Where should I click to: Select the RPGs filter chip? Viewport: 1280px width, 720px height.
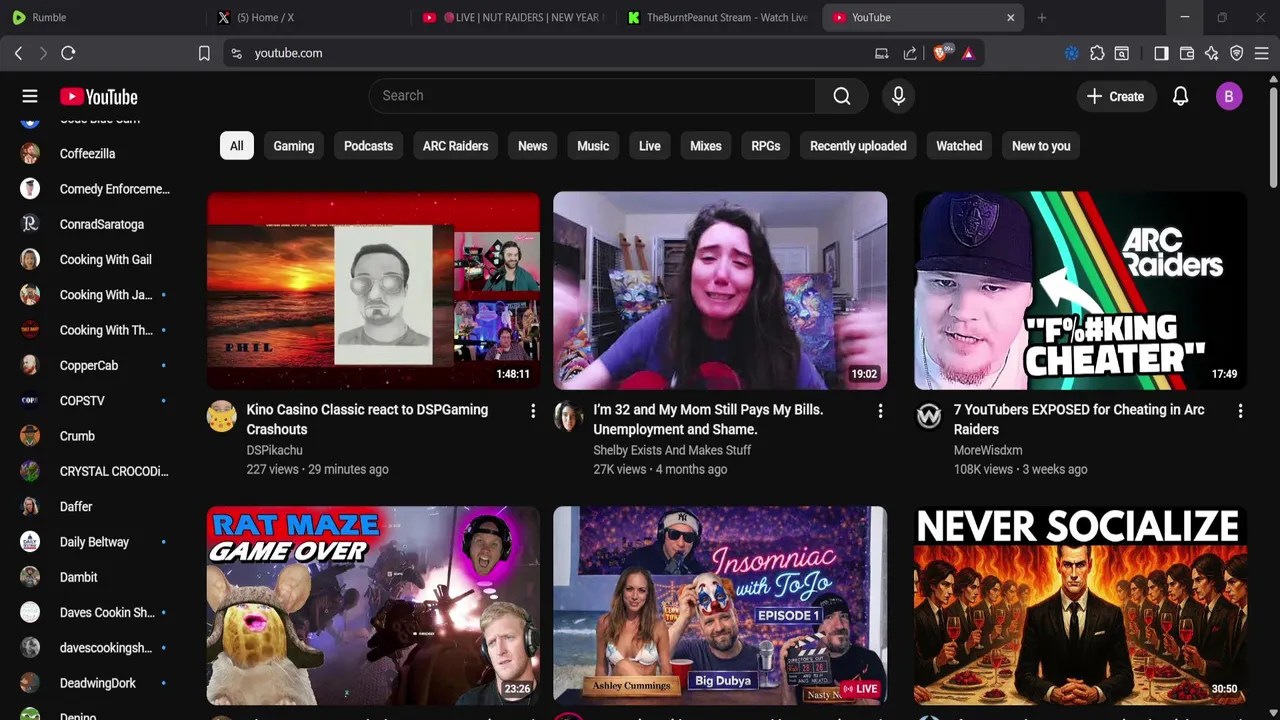click(766, 146)
